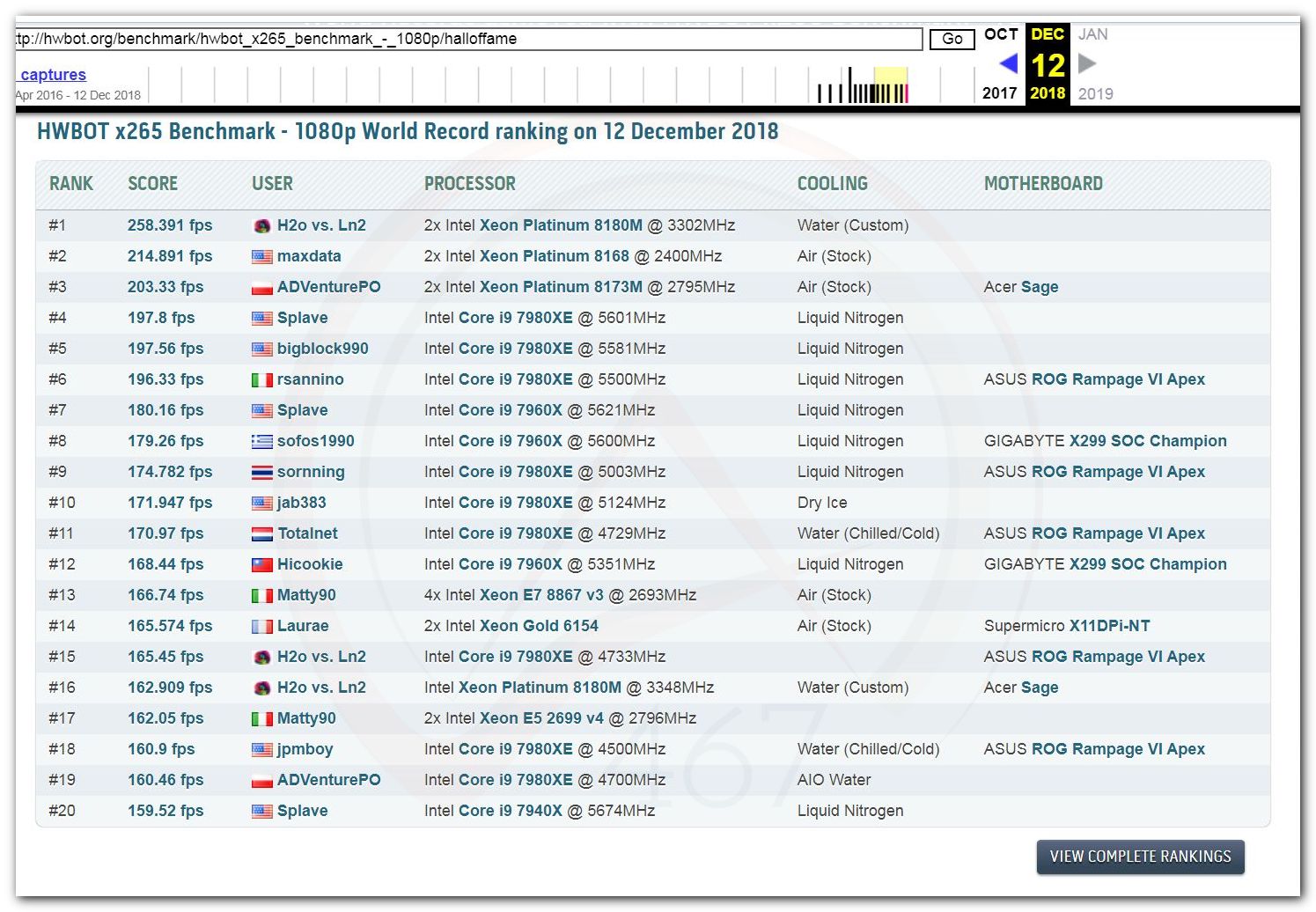Screen dimensions: 1316x912
Task: Open the Xeon Gold 6154 processor link
Action: pos(539,626)
